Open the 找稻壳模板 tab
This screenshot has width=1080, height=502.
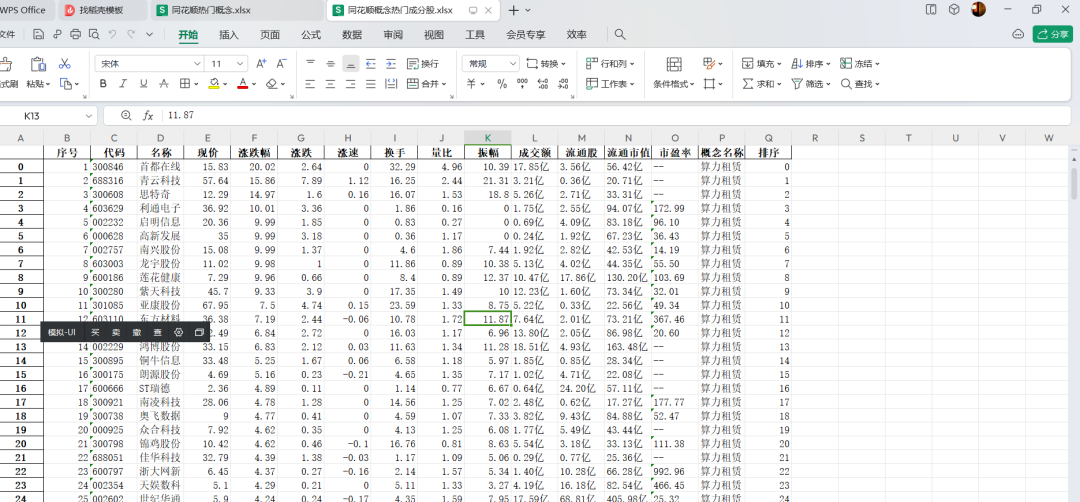[102, 10]
